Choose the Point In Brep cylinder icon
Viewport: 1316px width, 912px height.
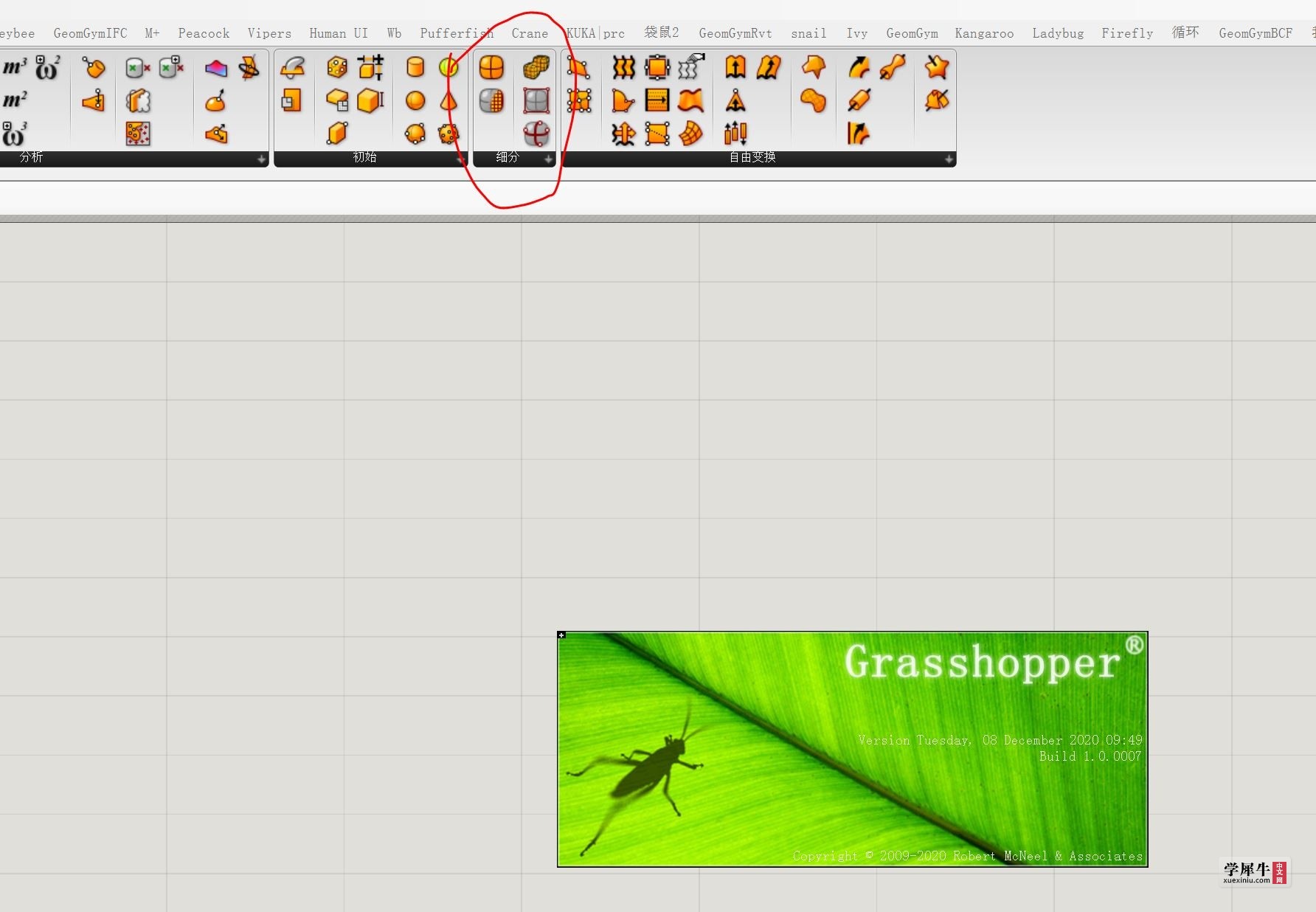138,68
